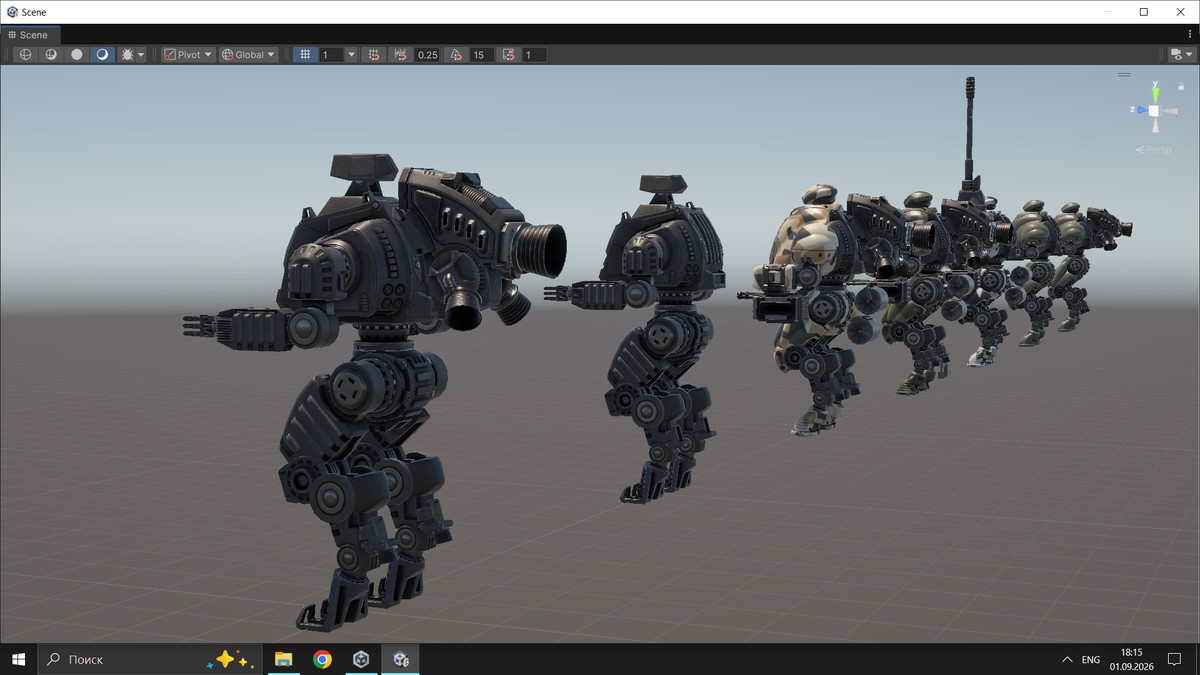Click the Scene window title bar icon
1200x675 pixels.
(x=12, y=12)
